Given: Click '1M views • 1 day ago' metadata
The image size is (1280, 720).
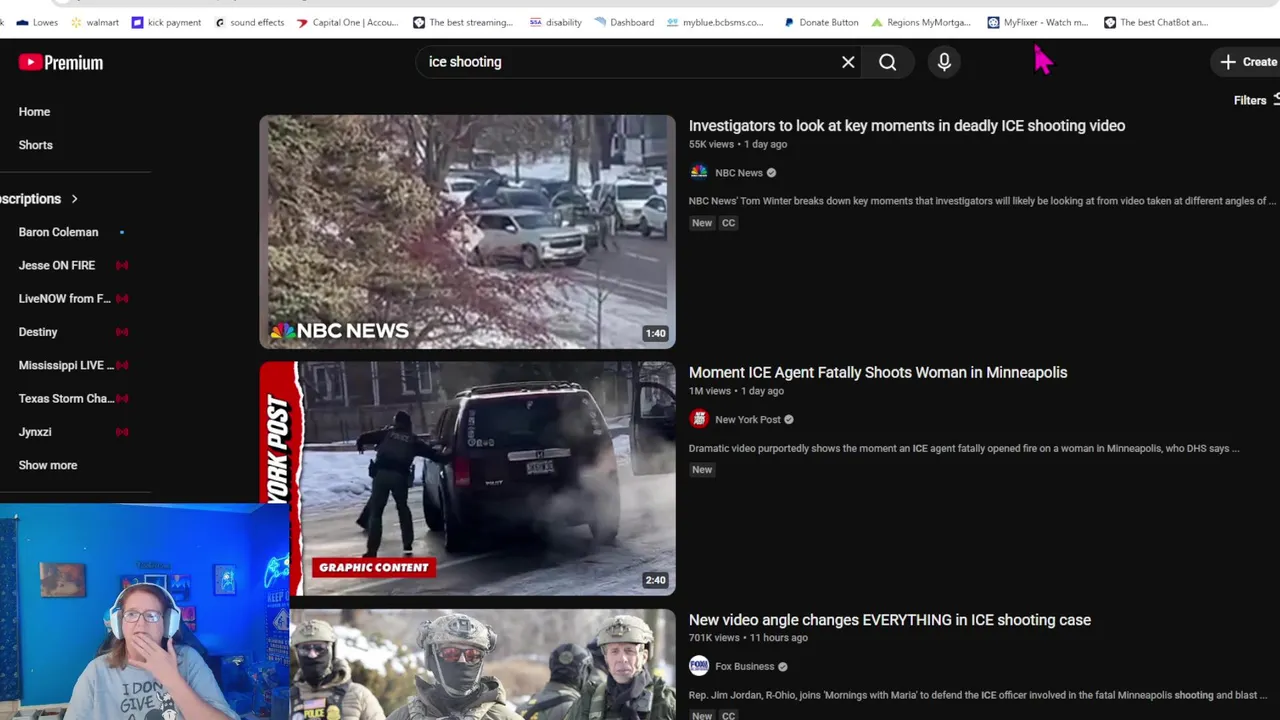Looking at the screenshot, I should pos(736,391).
